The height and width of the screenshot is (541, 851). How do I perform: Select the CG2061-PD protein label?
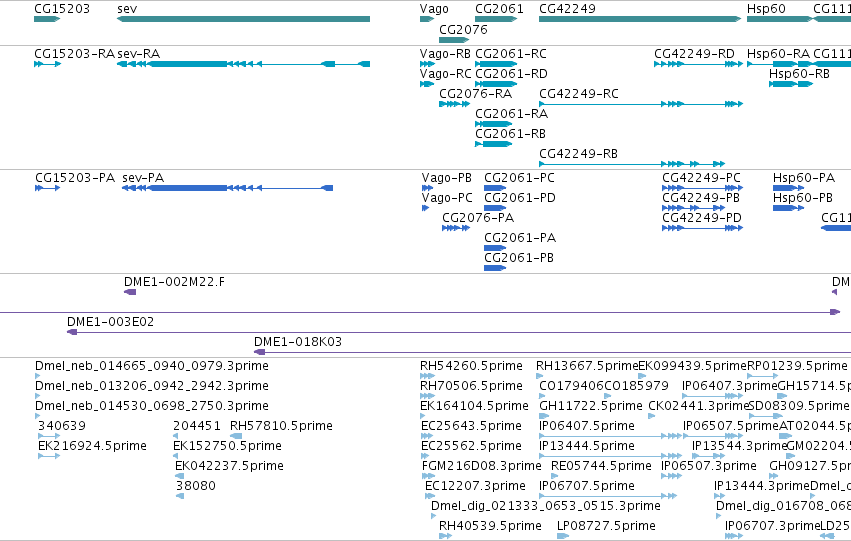(520, 198)
